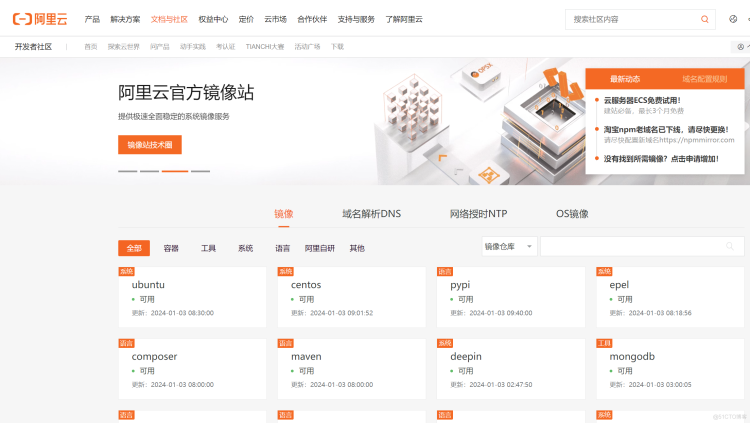The image size is (750, 423).
Task: Filter mirrors by 阿里自研
Action: [x=320, y=248]
